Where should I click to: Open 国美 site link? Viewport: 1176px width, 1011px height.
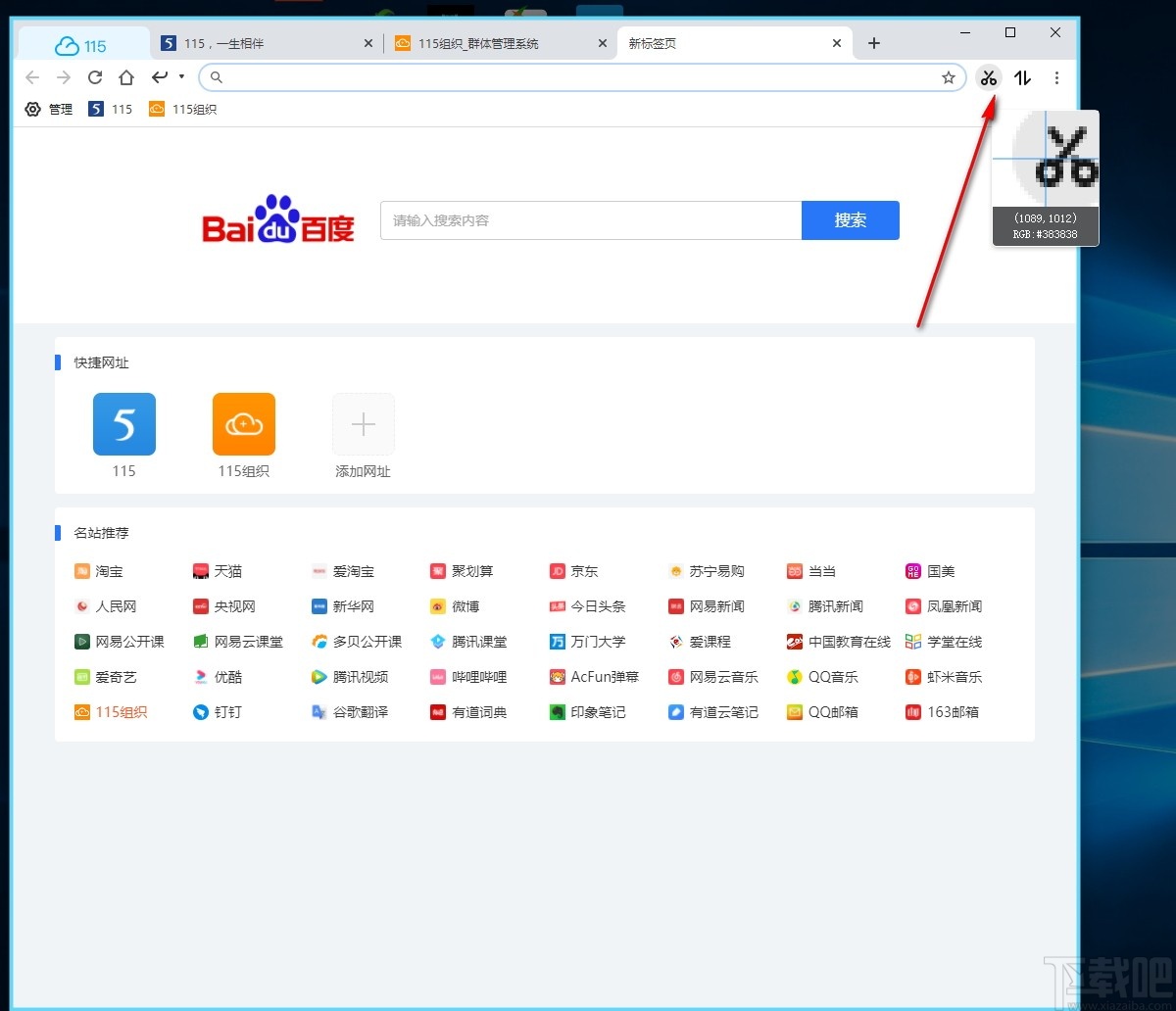(x=930, y=571)
